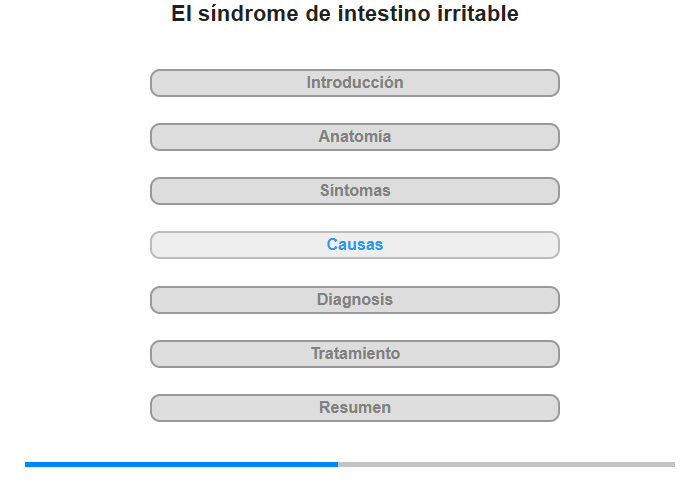This screenshot has width=700, height=480.
Task: Pick 'Resumen' at the bottom of list
Action: 354,408
